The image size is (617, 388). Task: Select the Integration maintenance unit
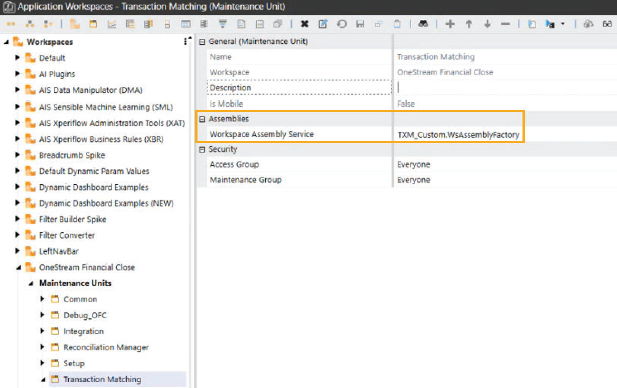(x=83, y=331)
